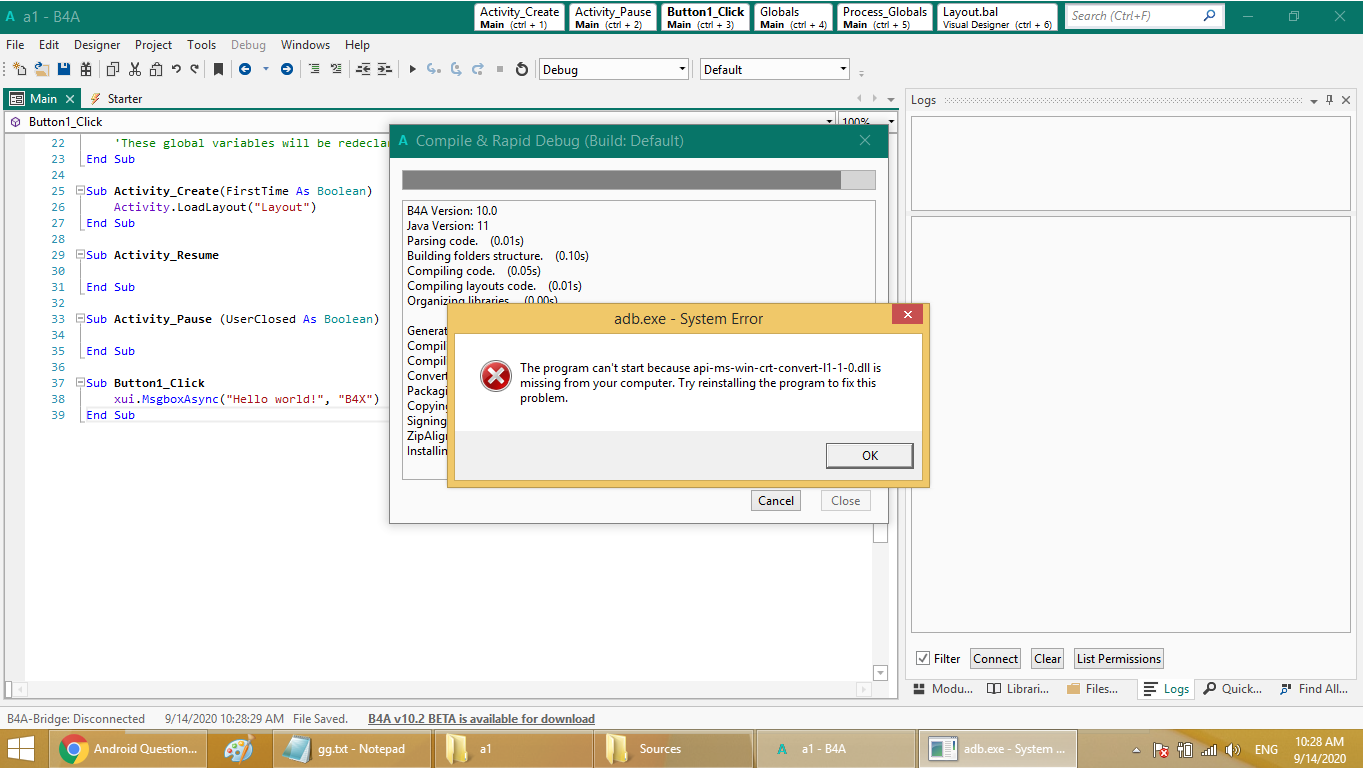1366x768 pixels.
Task: Switch to the Files panel tab
Action: (1092, 689)
